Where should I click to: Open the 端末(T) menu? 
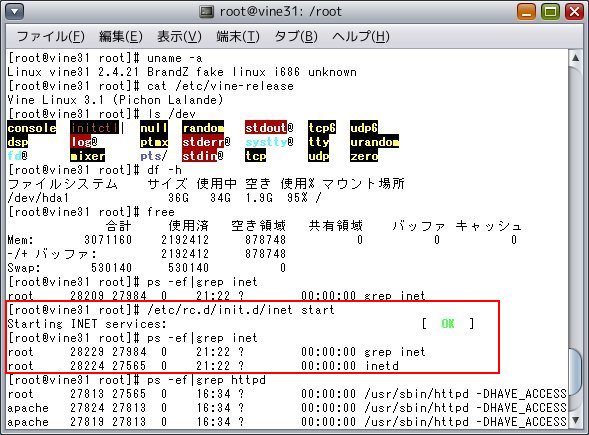(x=238, y=36)
